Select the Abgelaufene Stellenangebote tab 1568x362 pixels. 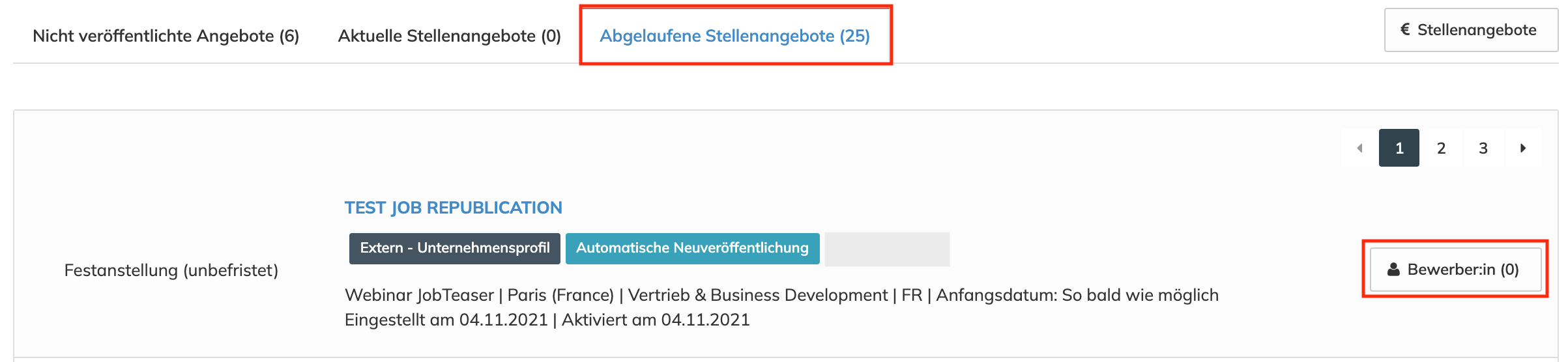click(x=734, y=36)
